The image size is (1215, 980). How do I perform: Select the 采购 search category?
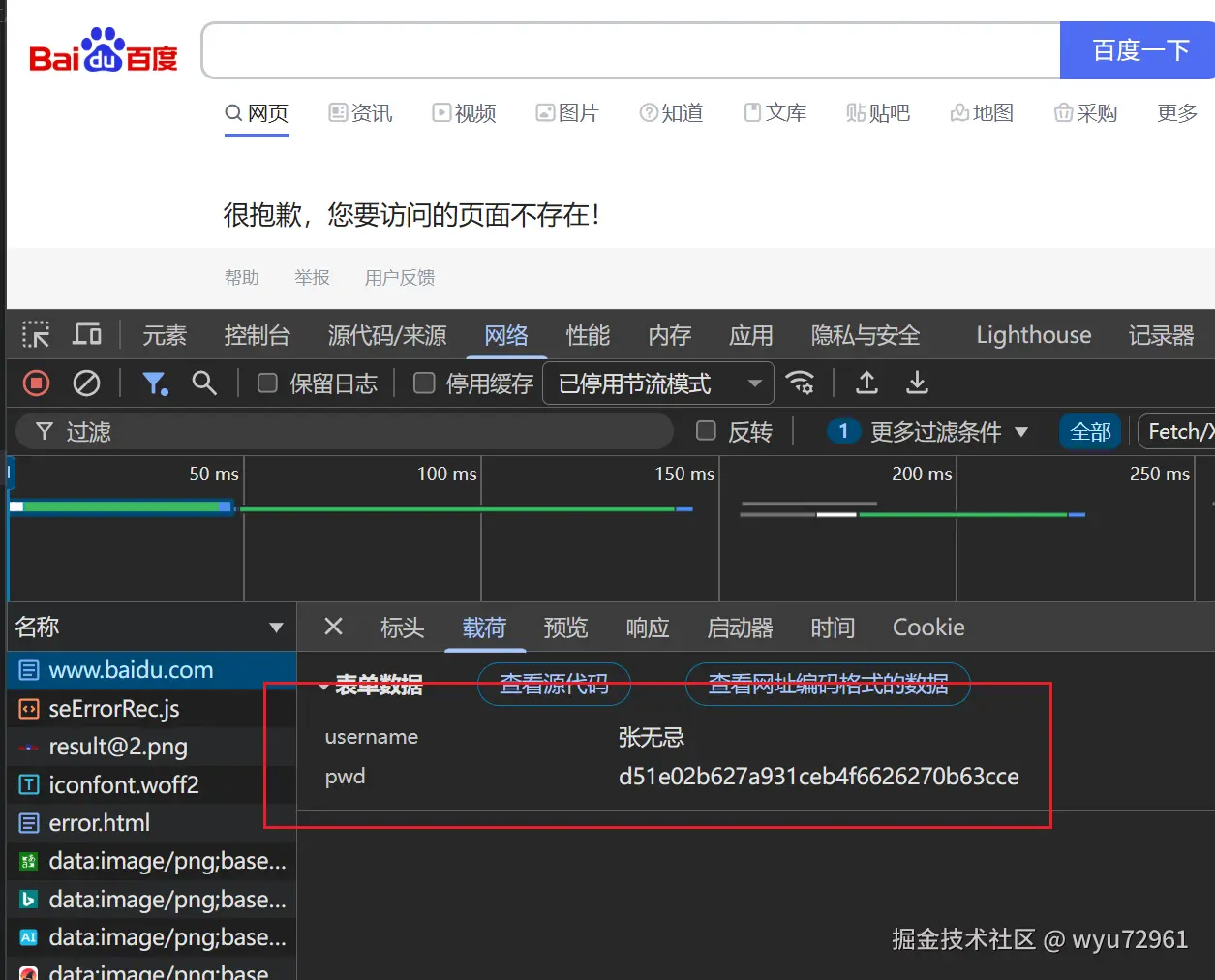tap(1085, 113)
